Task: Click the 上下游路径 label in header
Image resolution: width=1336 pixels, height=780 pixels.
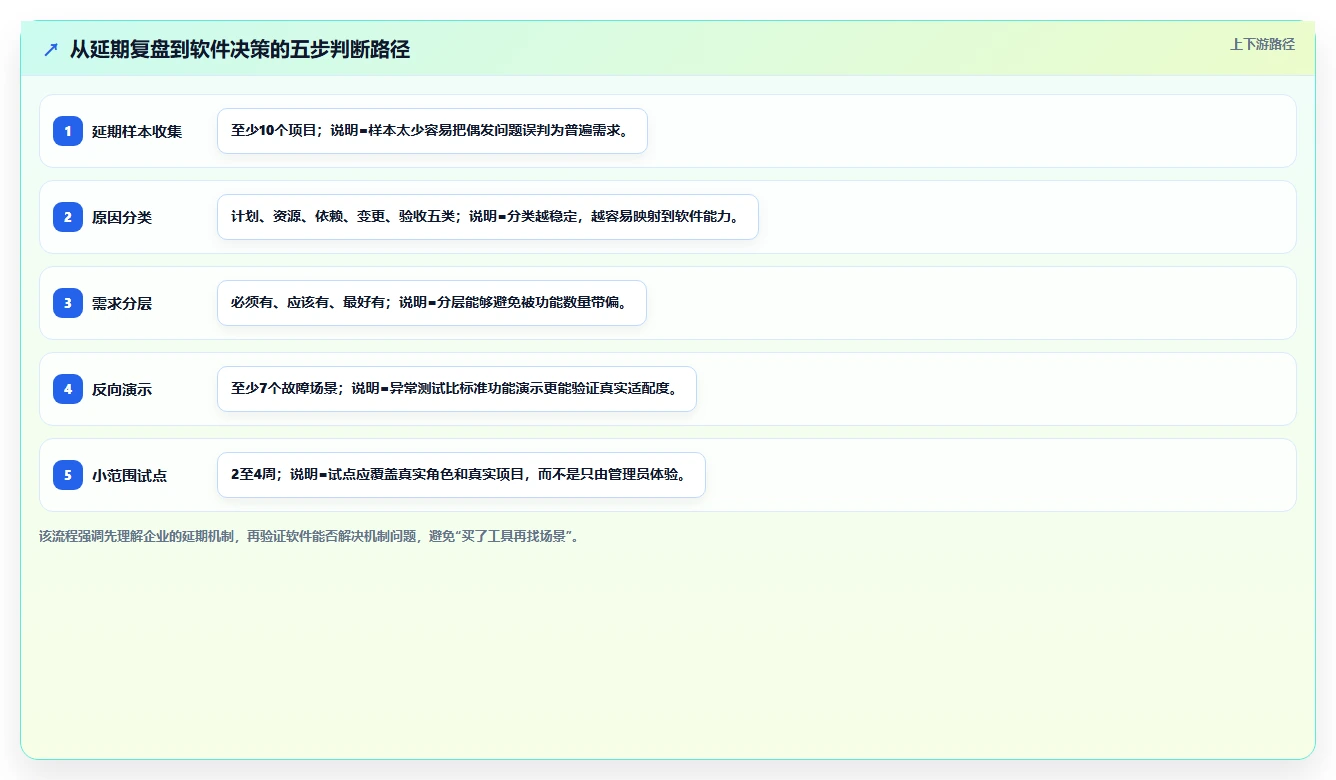Action: point(1262,44)
